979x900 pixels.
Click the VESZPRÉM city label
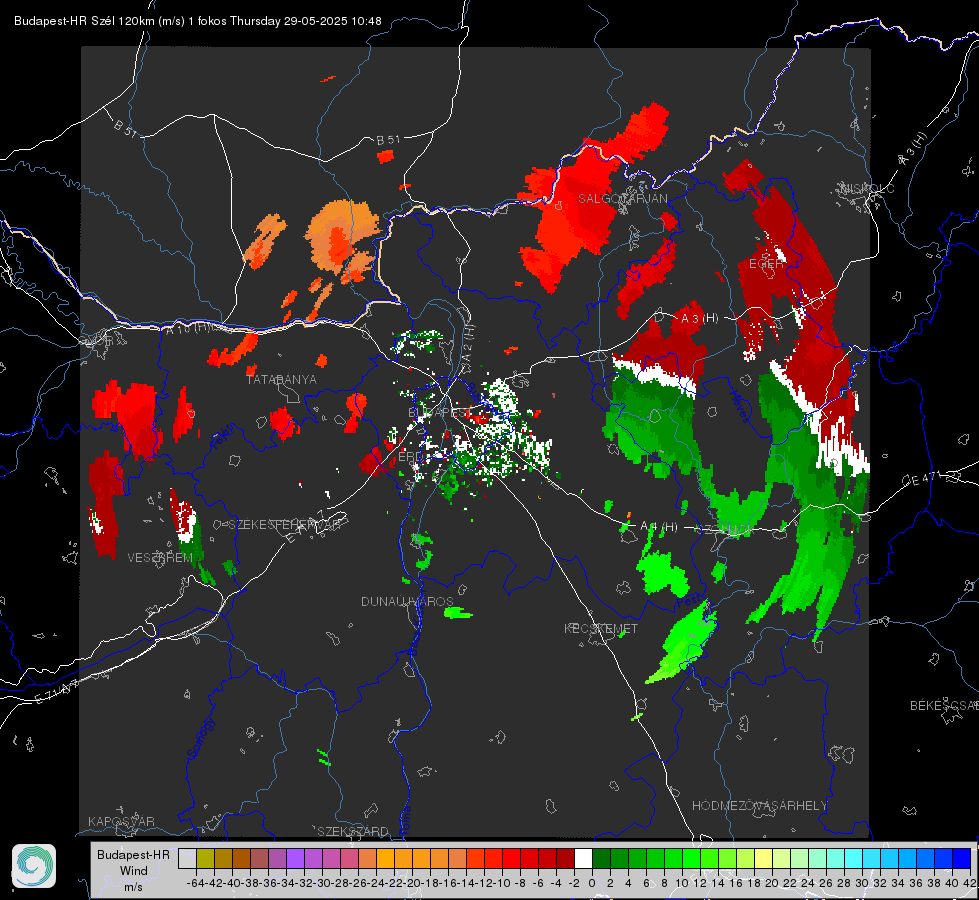160,558
